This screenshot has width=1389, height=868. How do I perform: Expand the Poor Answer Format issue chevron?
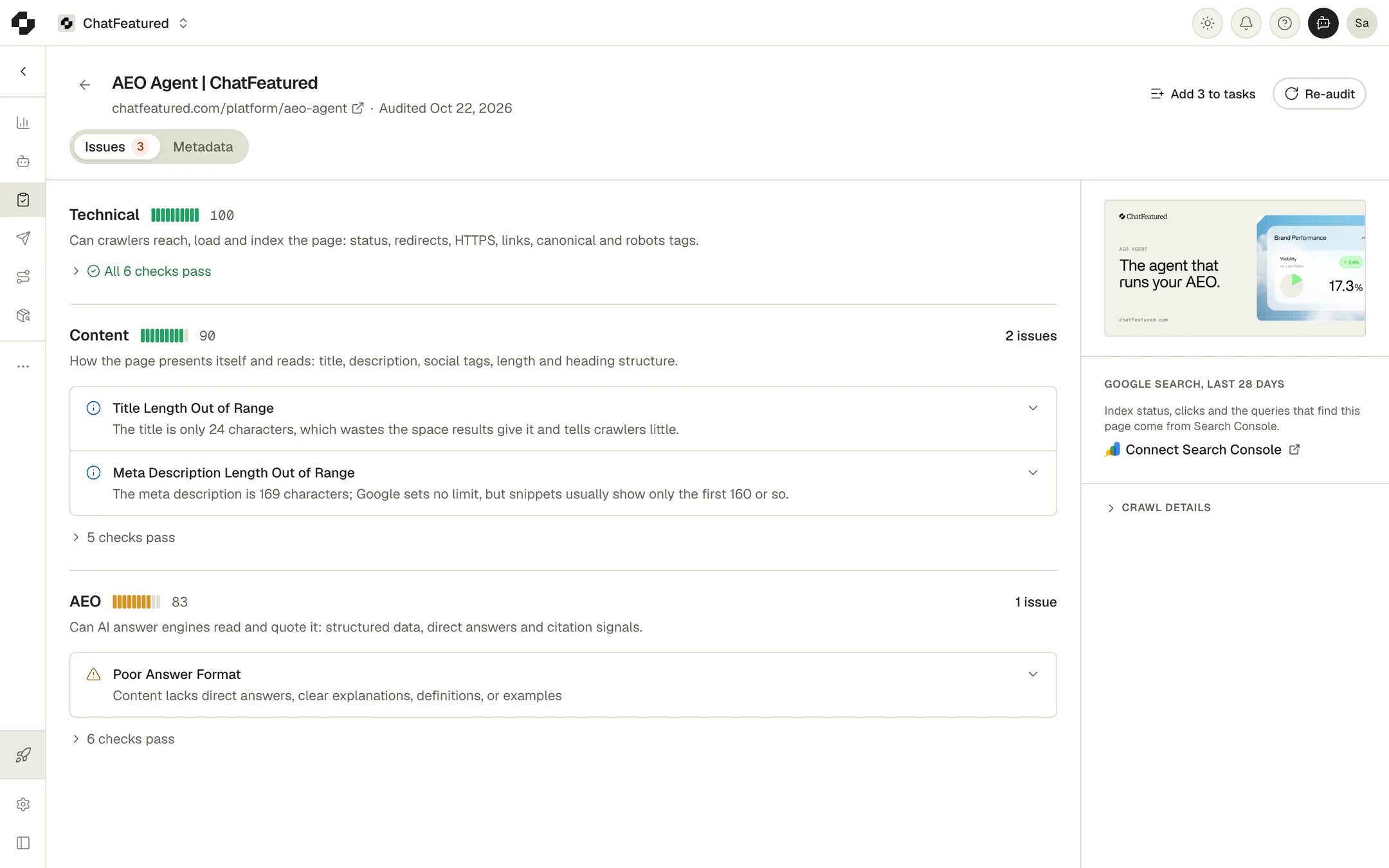click(1033, 674)
